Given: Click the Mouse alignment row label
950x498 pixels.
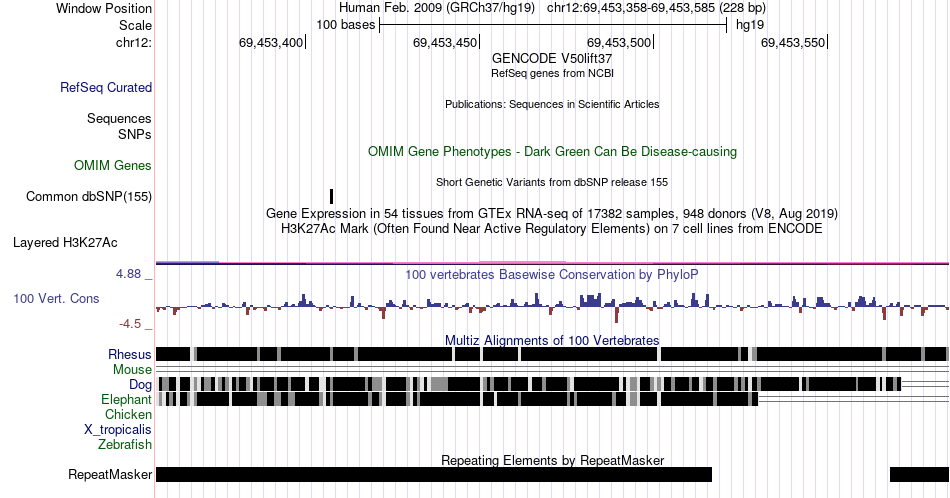Looking at the screenshot, I should tap(132, 370).
